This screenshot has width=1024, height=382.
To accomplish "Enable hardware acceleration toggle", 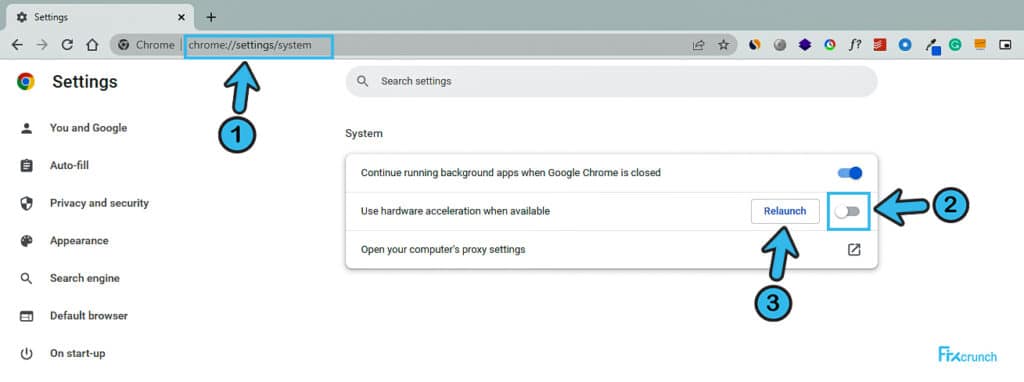I will pyautogui.click(x=848, y=211).
